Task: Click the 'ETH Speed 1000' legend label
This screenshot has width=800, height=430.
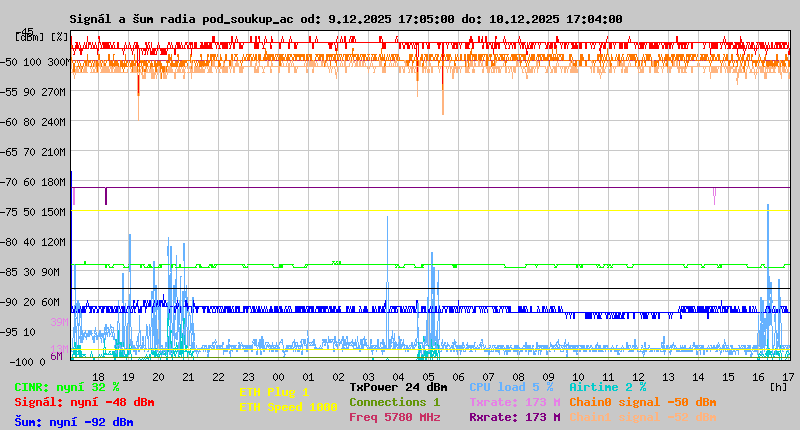Action: (288, 407)
